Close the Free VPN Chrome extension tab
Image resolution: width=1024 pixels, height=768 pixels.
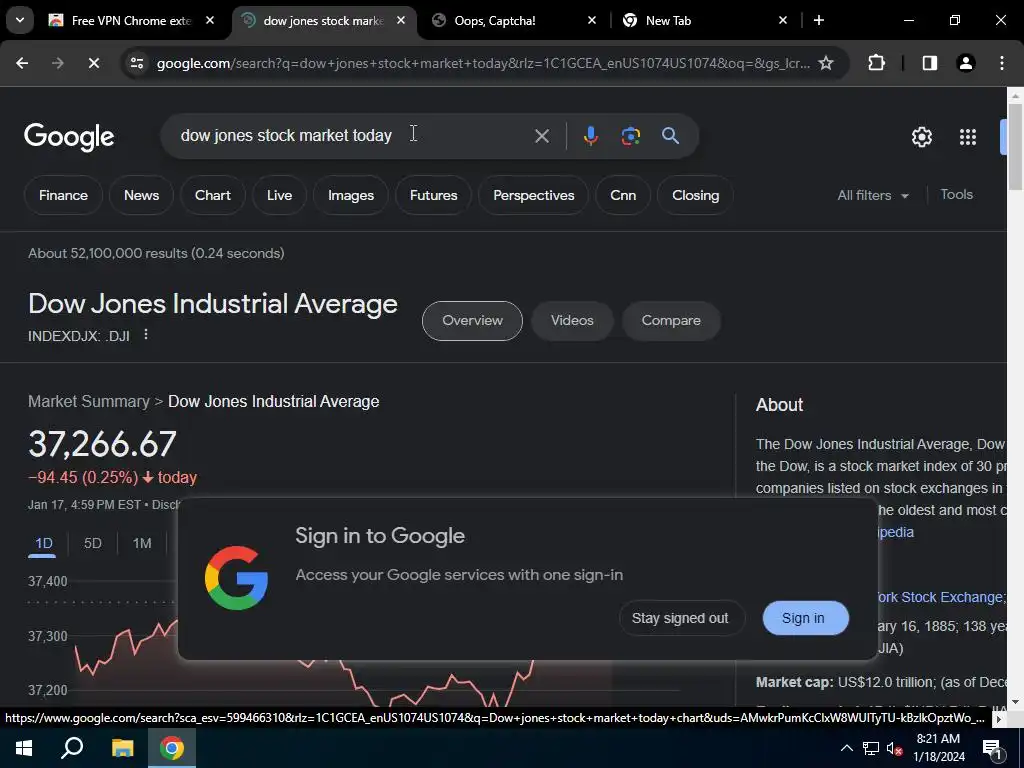210,20
